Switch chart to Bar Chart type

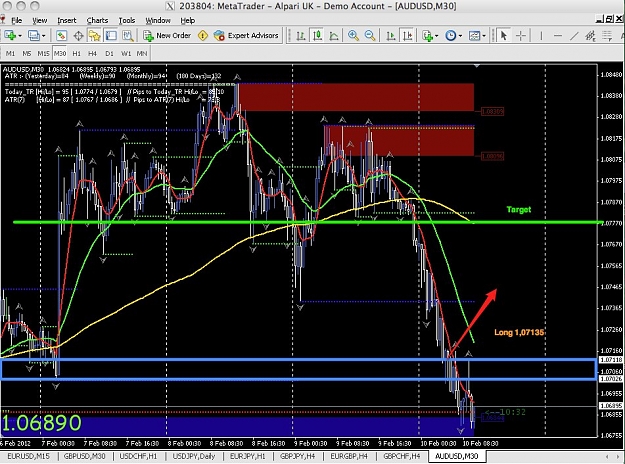coord(301,36)
